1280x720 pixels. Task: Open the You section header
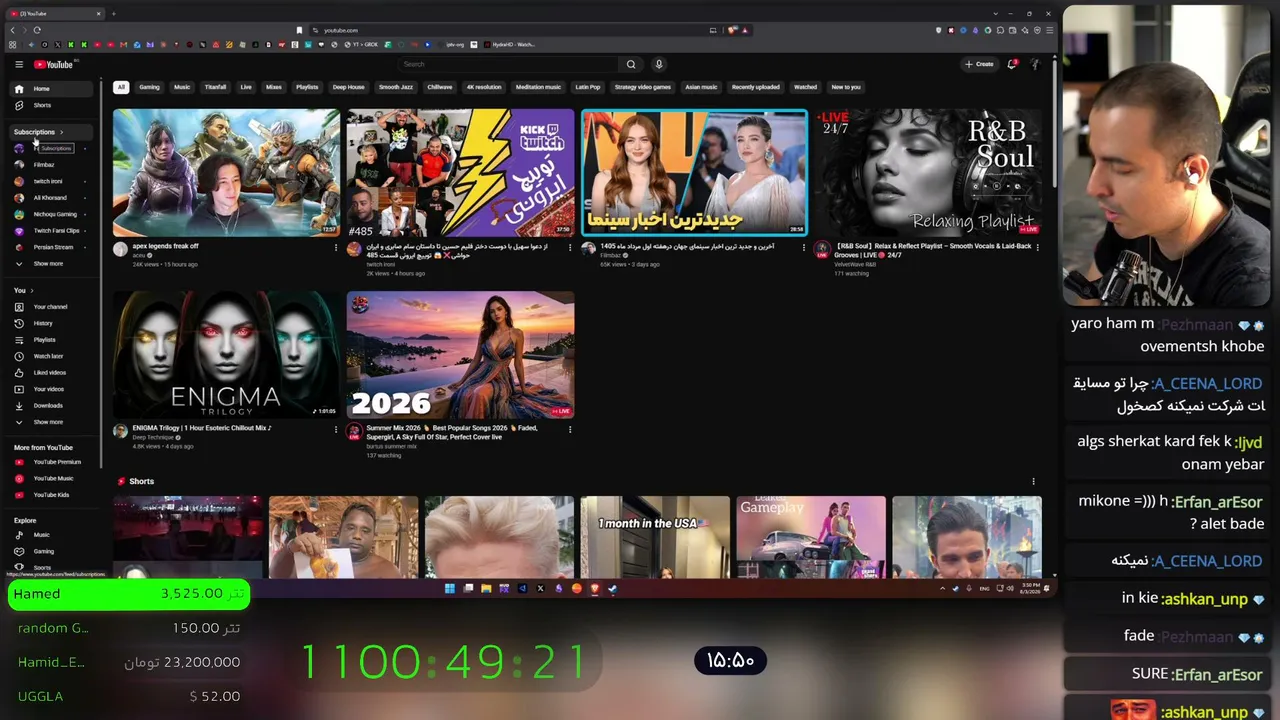pos(24,291)
